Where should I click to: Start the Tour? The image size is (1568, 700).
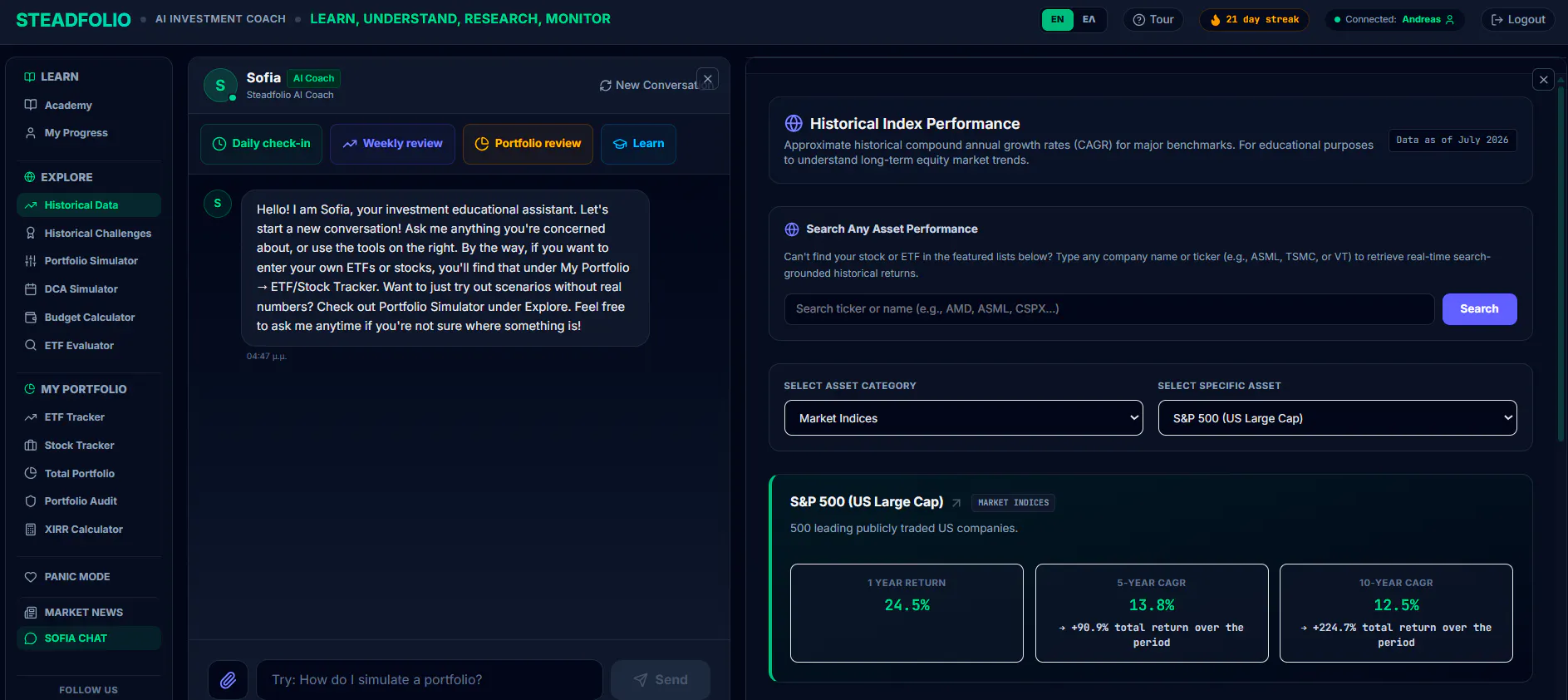(1153, 20)
